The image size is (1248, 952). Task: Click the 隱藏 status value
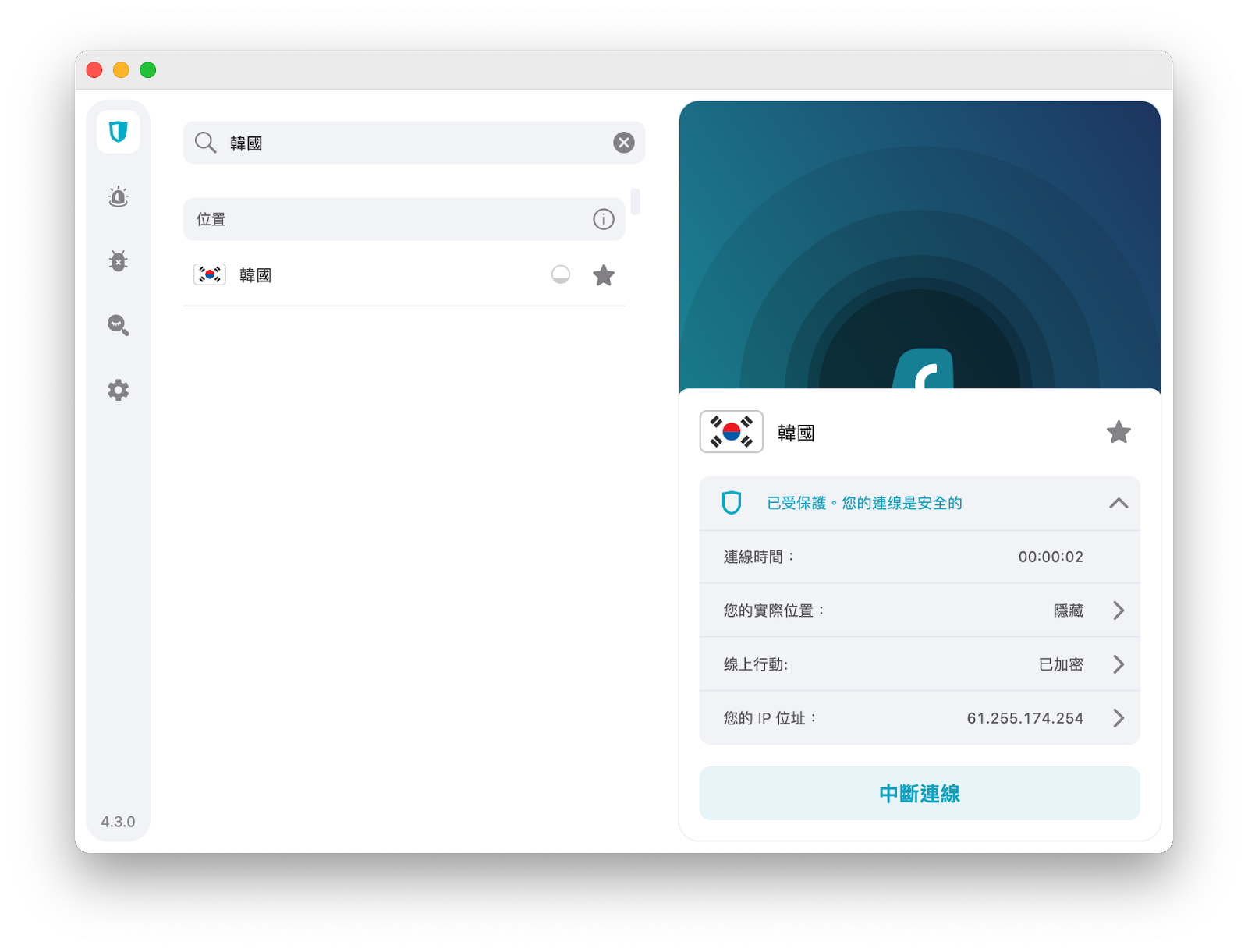click(1069, 610)
